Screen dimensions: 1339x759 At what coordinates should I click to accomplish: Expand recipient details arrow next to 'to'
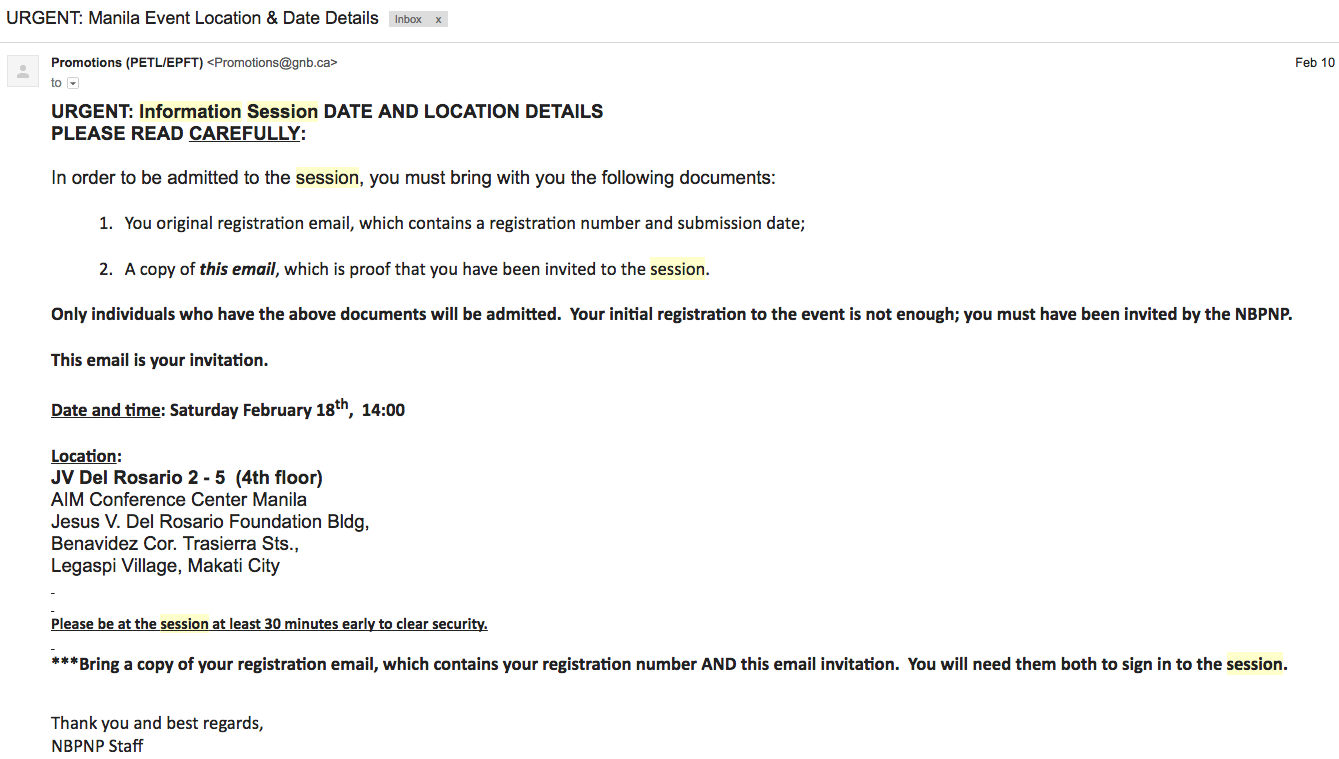[x=73, y=83]
